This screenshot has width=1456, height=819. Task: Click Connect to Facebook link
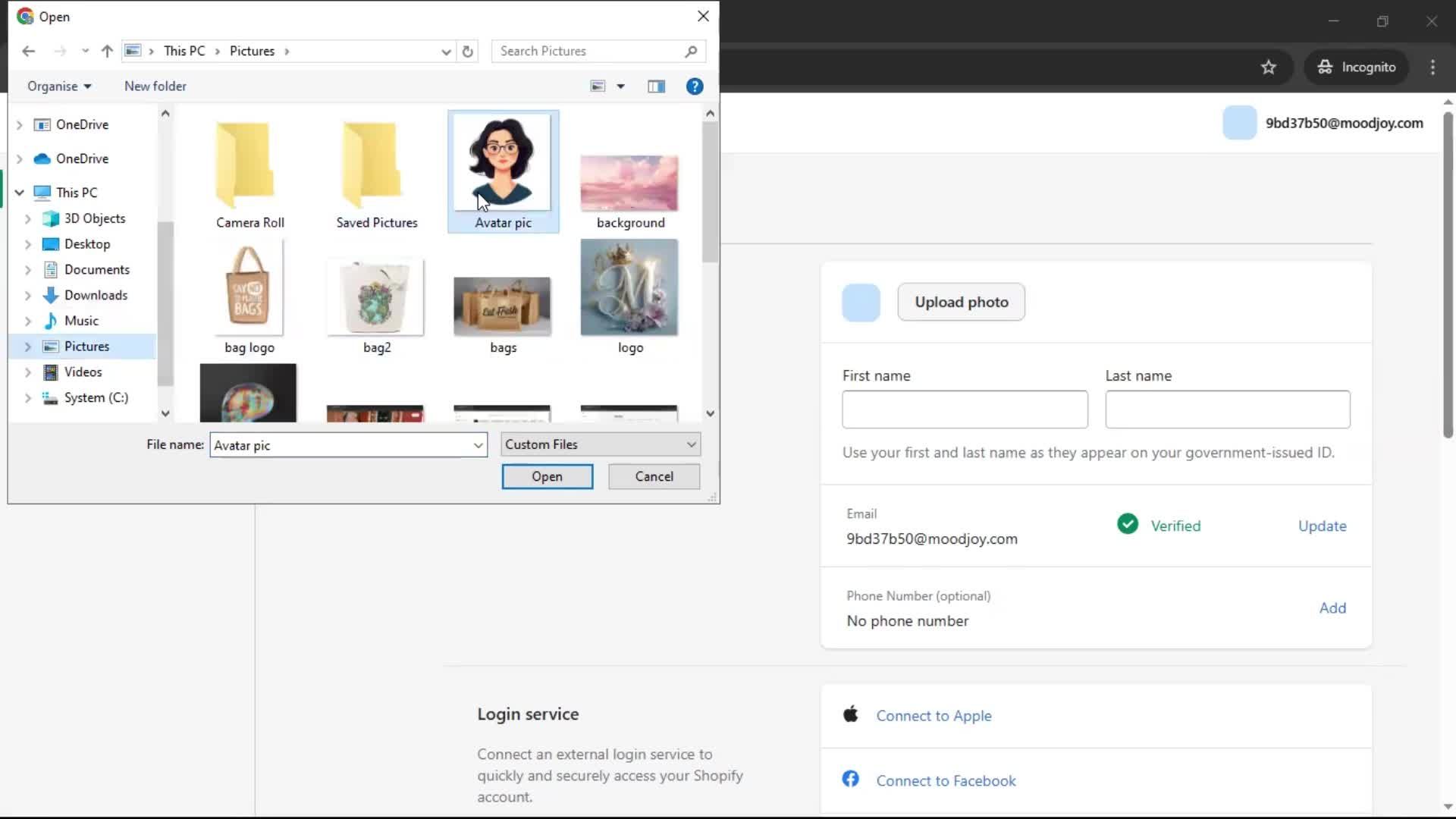click(946, 781)
